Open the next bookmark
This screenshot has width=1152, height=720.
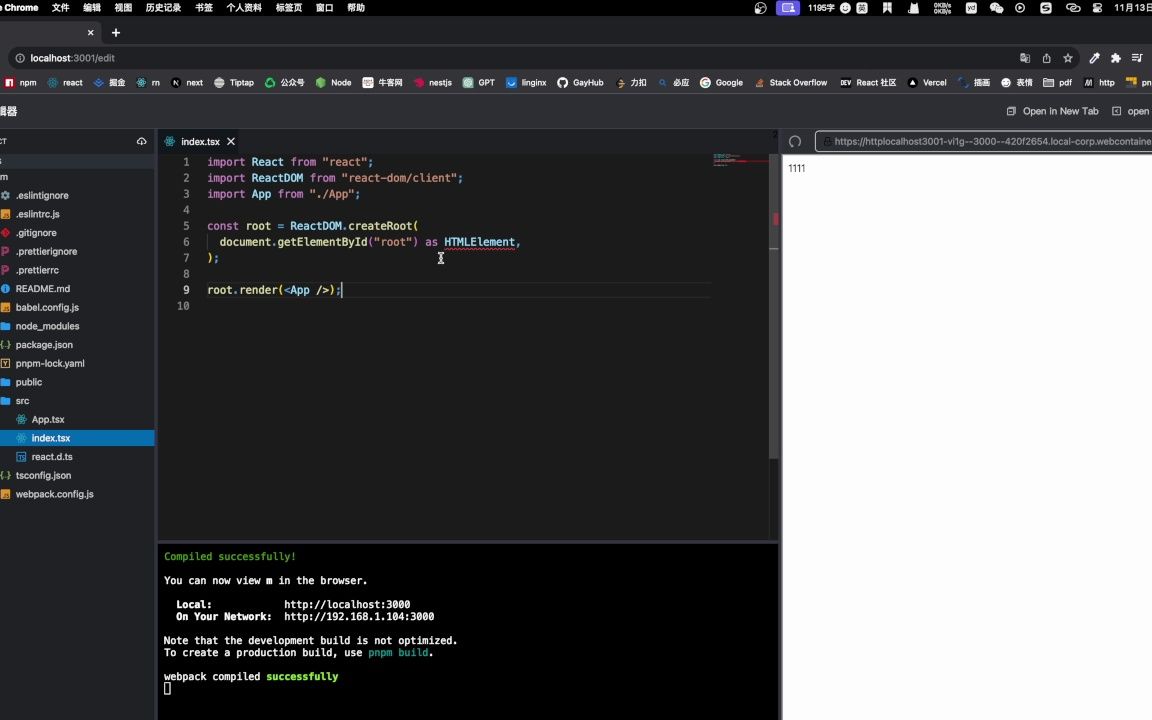187,82
